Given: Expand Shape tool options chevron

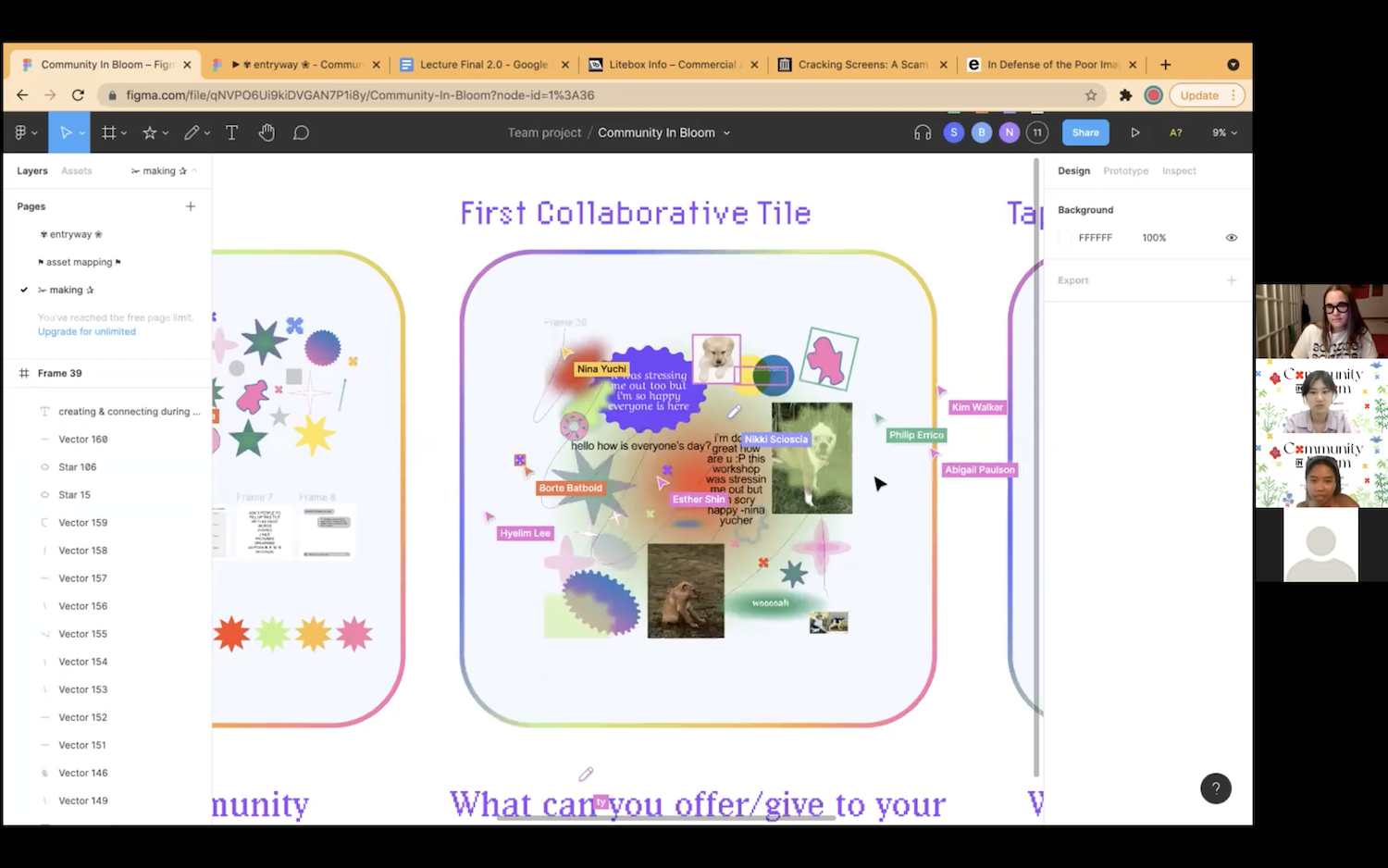Looking at the screenshot, I should click(166, 133).
